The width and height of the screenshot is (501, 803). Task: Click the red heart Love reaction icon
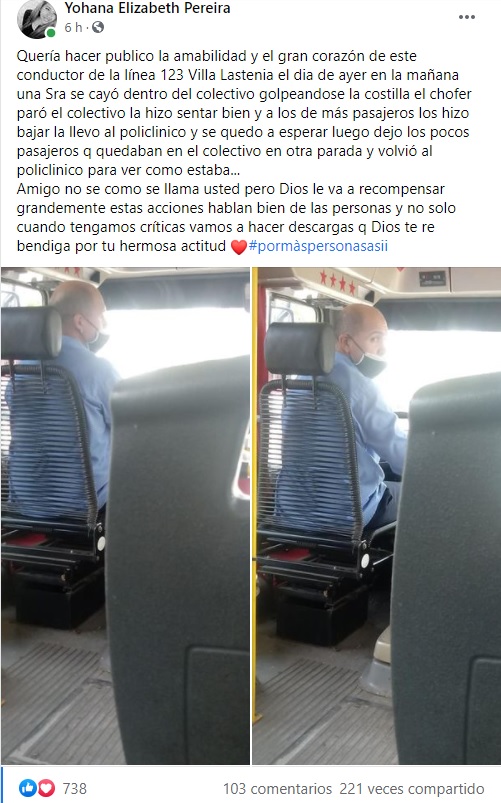(46, 788)
